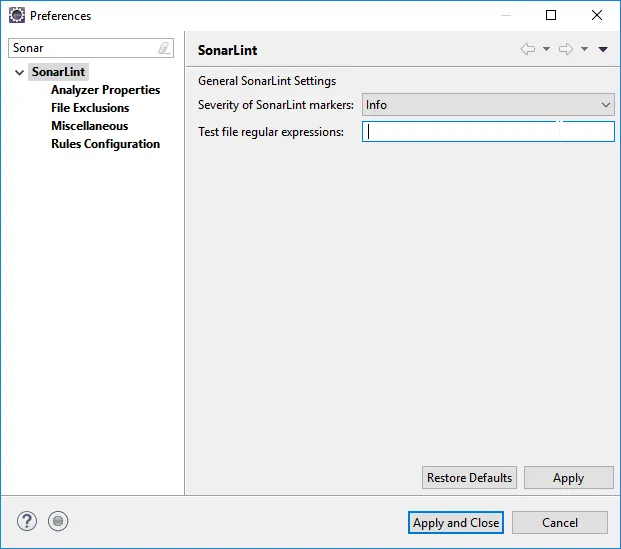Close the Preferences window
The height and width of the screenshot is (549, 621).
click(x=597, y=15)
